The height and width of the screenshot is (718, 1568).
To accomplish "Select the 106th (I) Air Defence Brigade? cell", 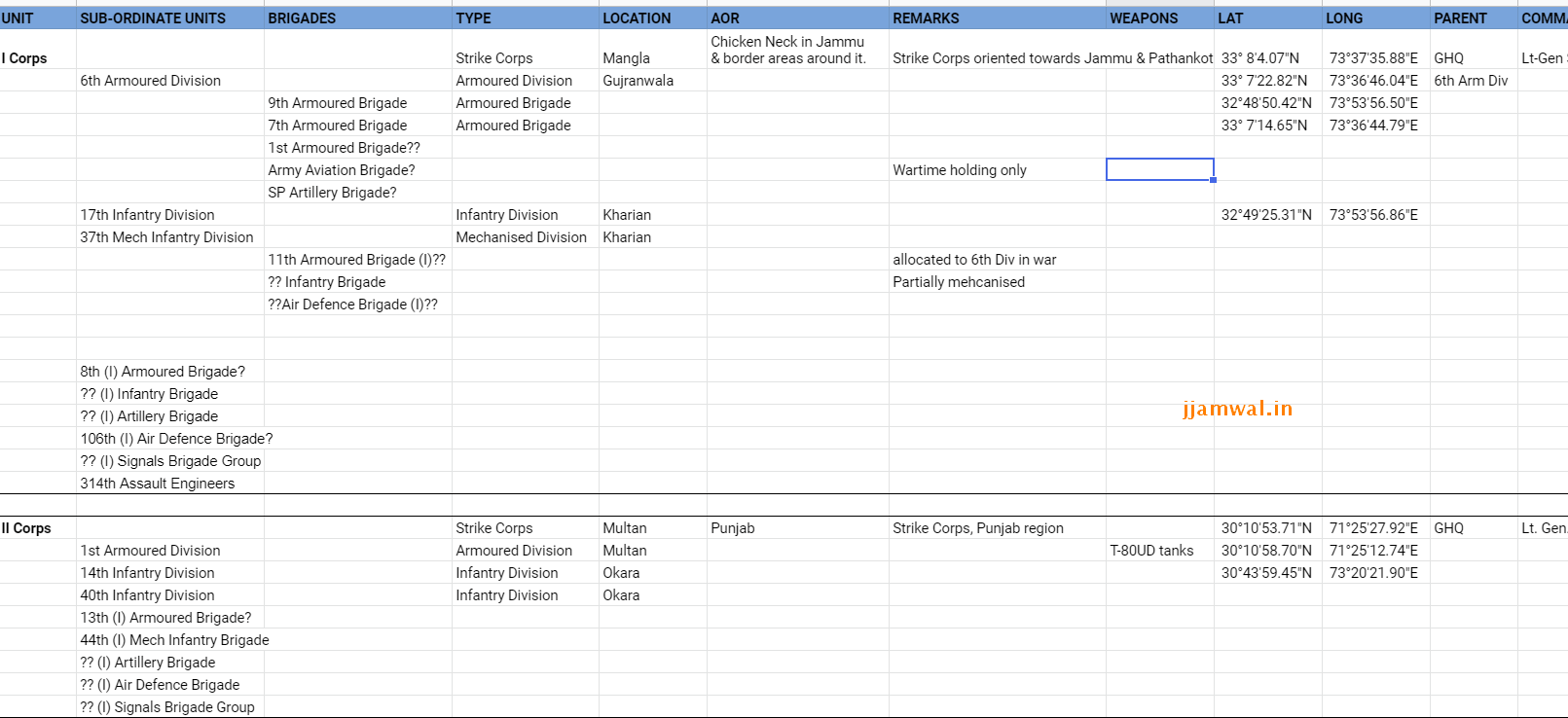I will (x=170, y=439).
